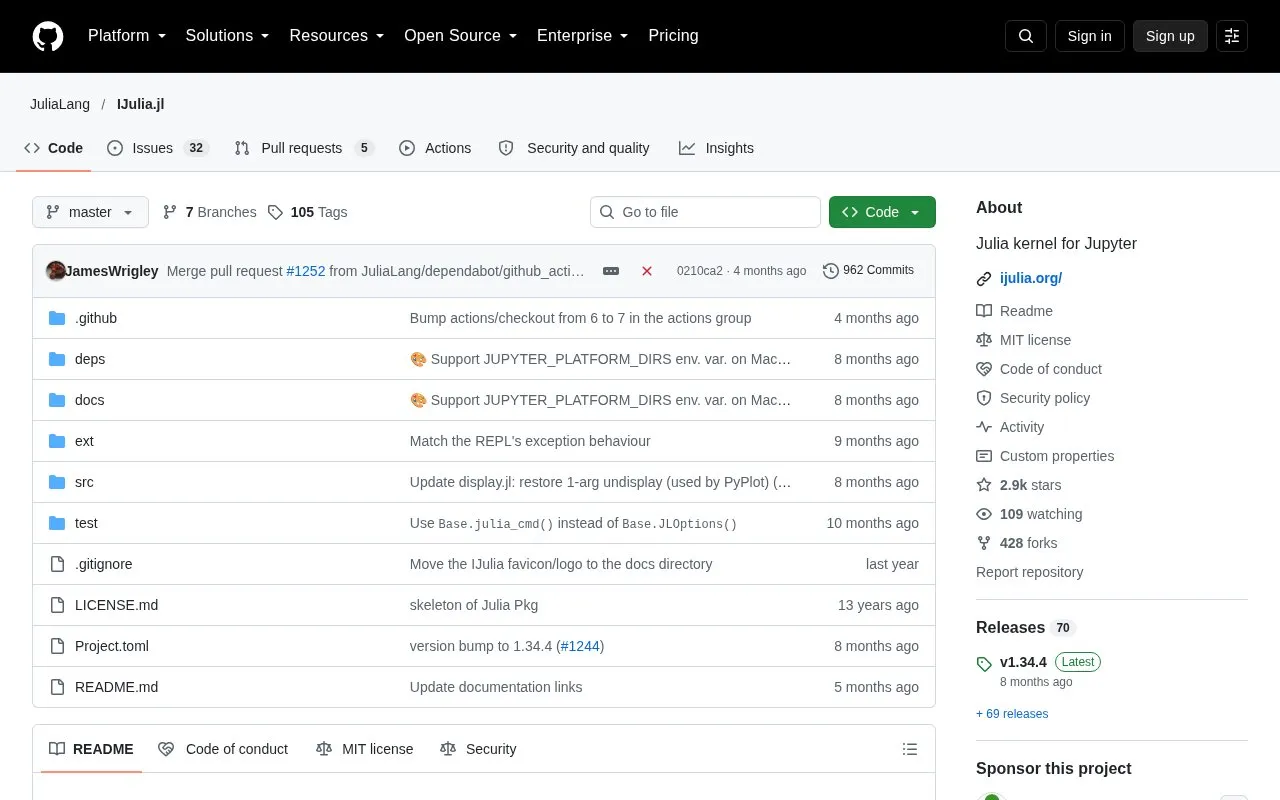Click the Sign up button
The image size is (1280, 800).
pos(1170,36)
